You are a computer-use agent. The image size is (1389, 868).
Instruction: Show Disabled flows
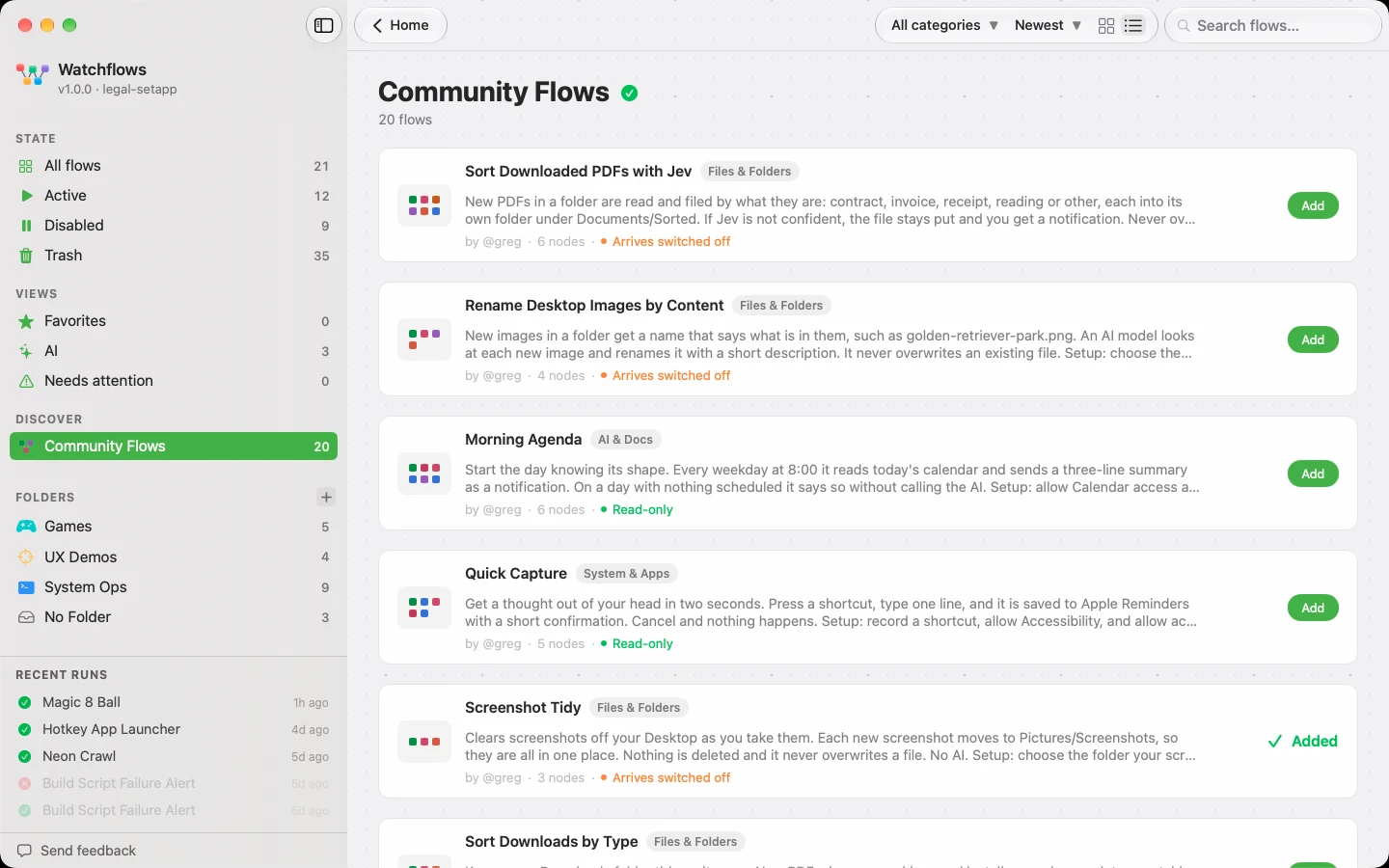174,226
